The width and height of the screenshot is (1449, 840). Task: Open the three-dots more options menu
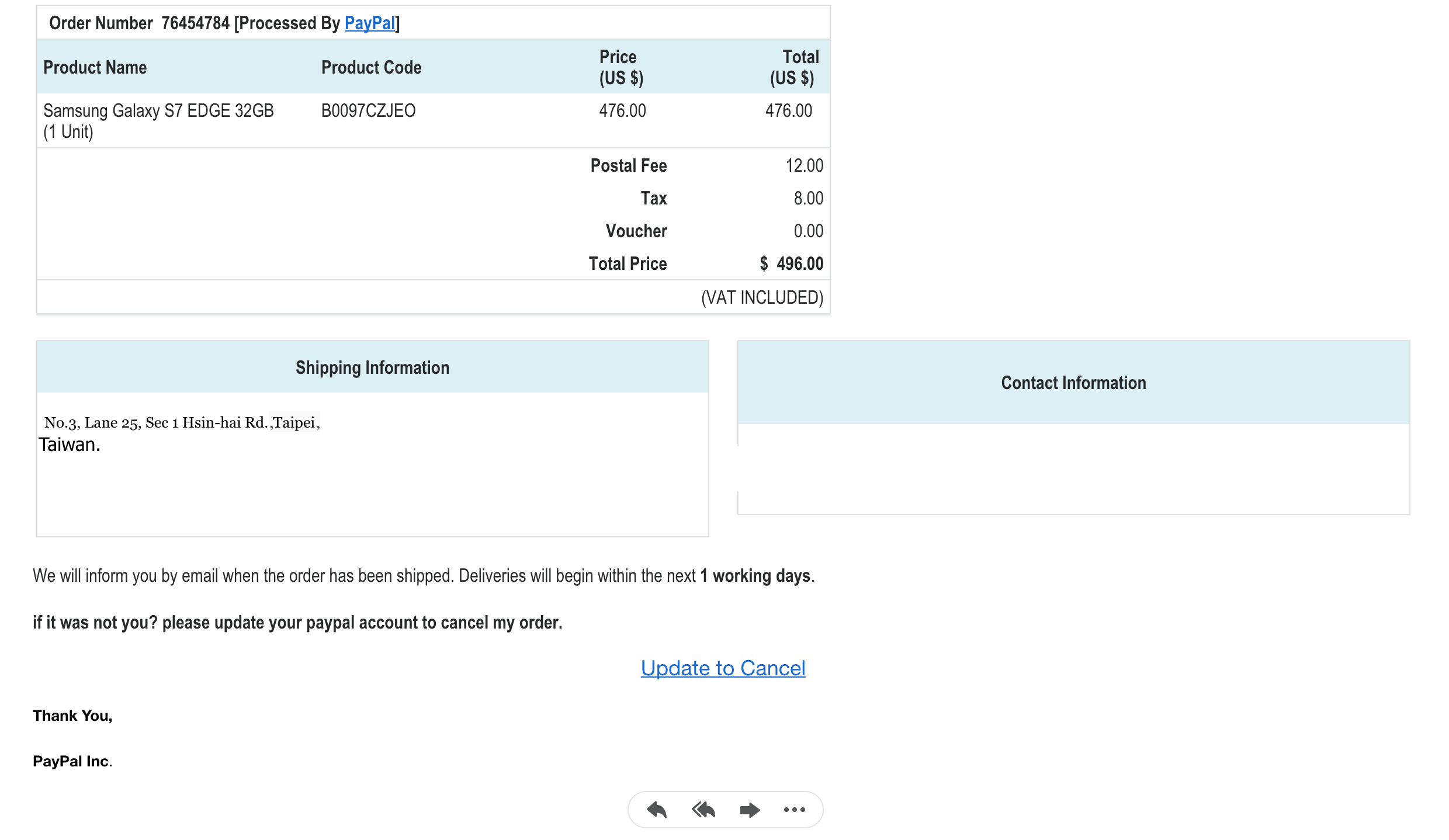[794, 810]
